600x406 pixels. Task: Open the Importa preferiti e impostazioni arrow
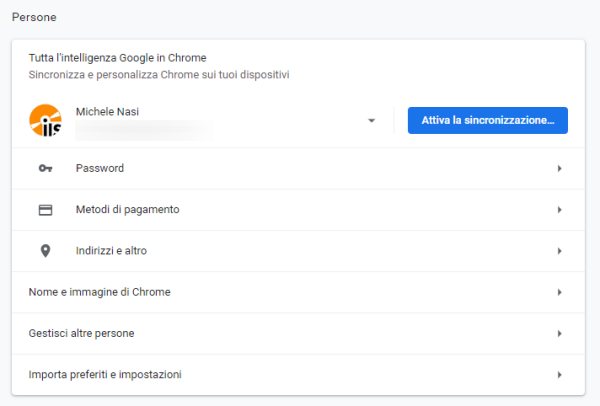(x=559, y=375)
